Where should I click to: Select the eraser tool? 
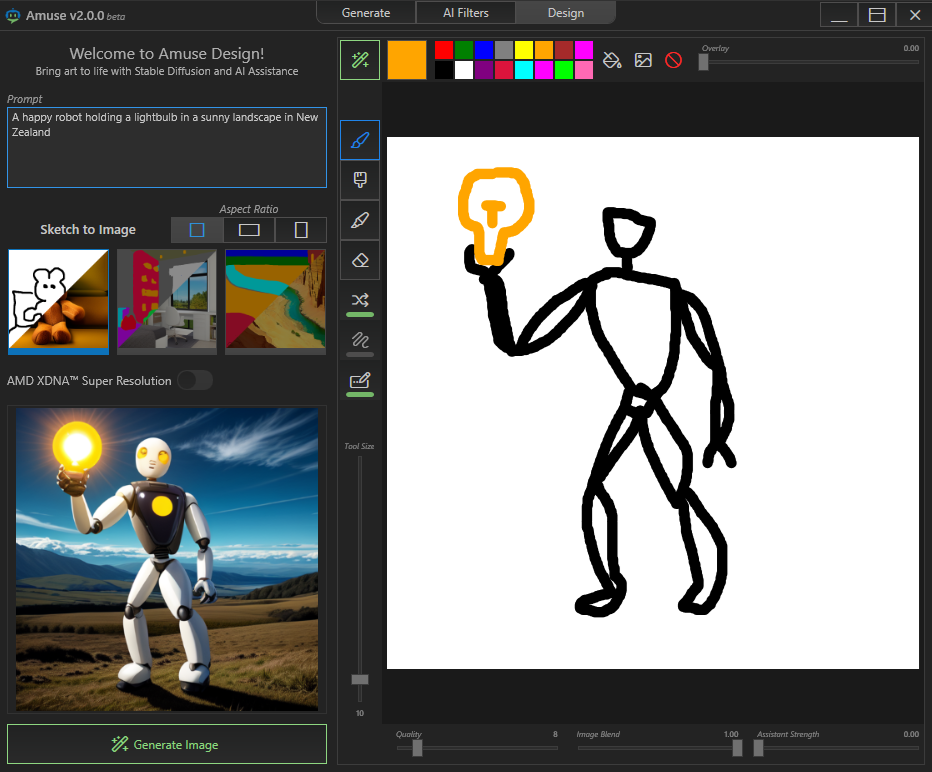click(360, 260)
